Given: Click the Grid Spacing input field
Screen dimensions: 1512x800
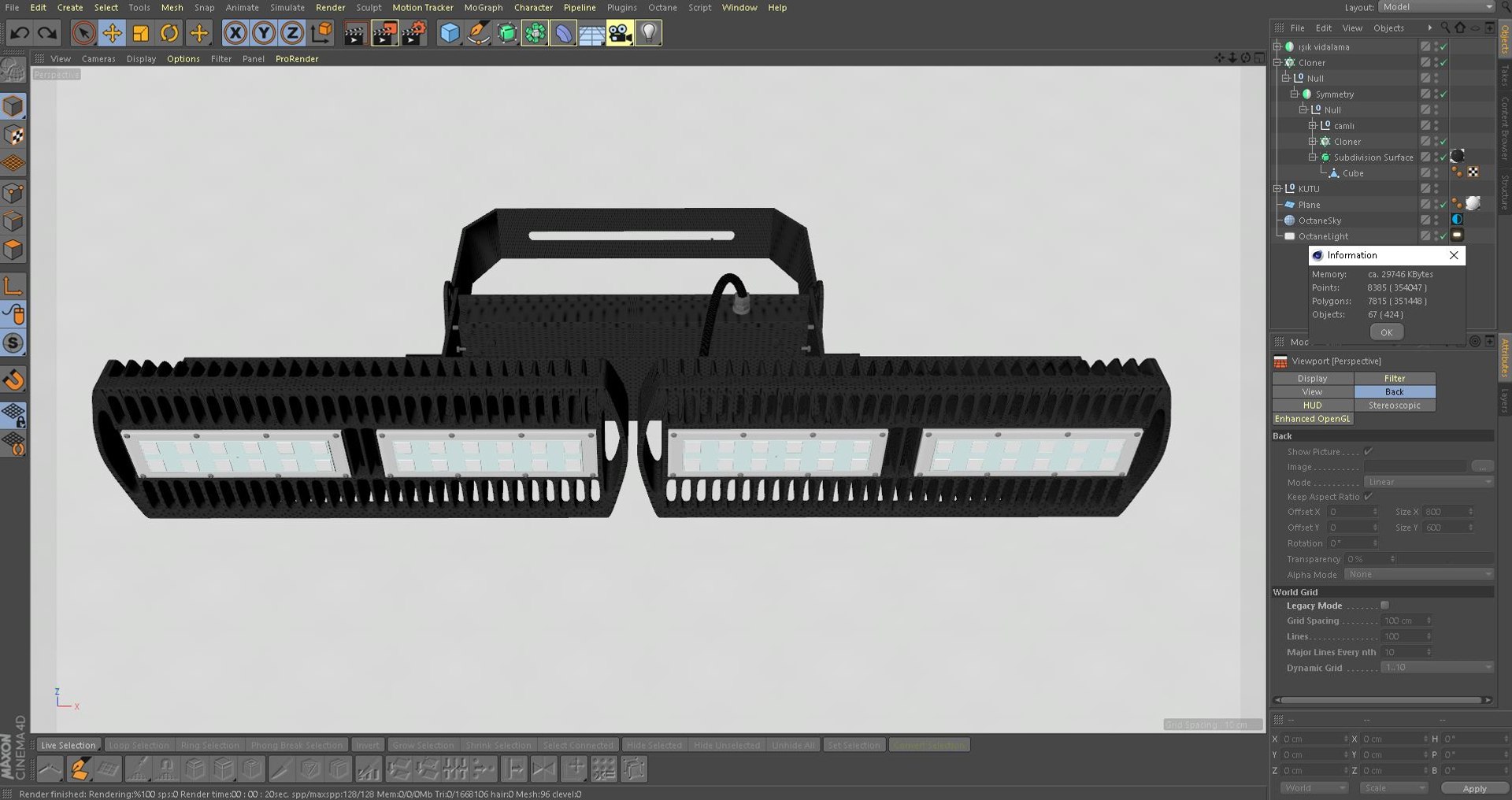Looking at the screenshot, I should (x=1406, y=620).
